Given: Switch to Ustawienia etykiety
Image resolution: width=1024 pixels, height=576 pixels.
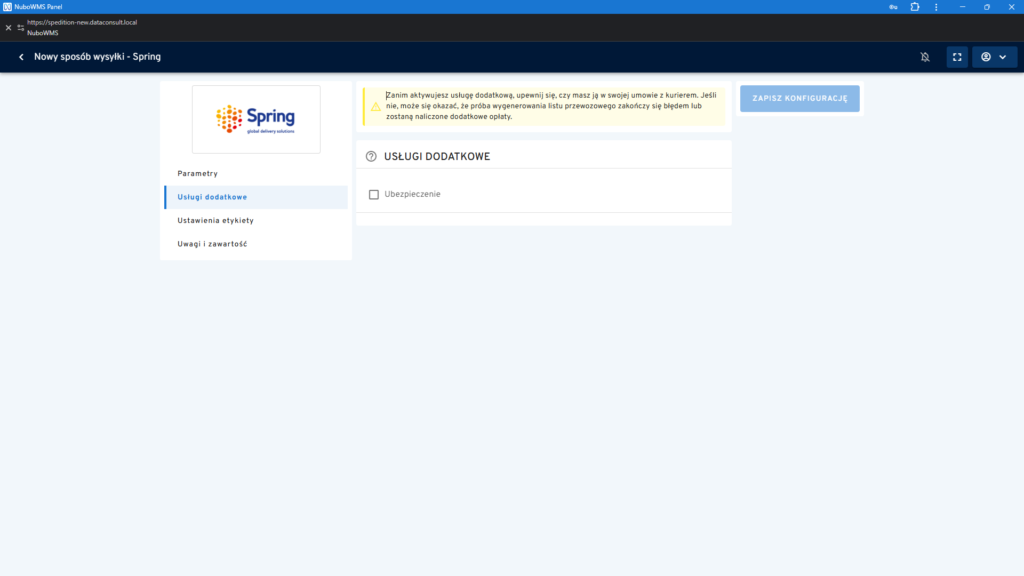Looking at the screenshot, I should (215, 220).
